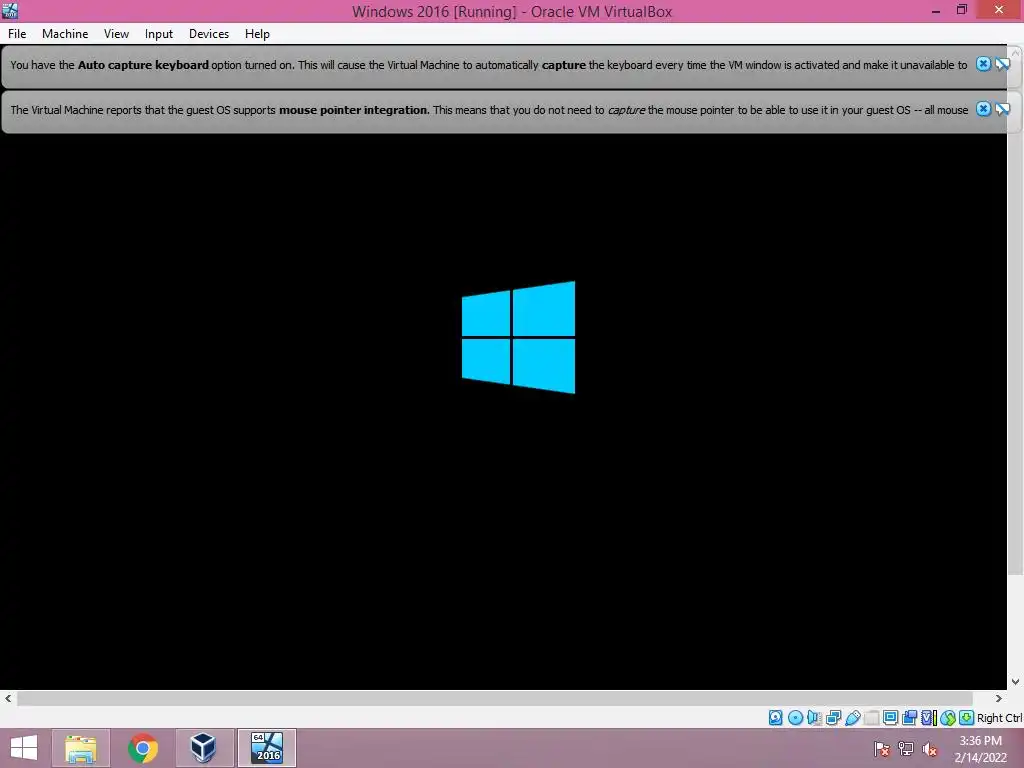The width and height of the screenshot is (1024, 768).
Task: Click the keyboard capture green arrow icon
Action: (x=967, y=718)
